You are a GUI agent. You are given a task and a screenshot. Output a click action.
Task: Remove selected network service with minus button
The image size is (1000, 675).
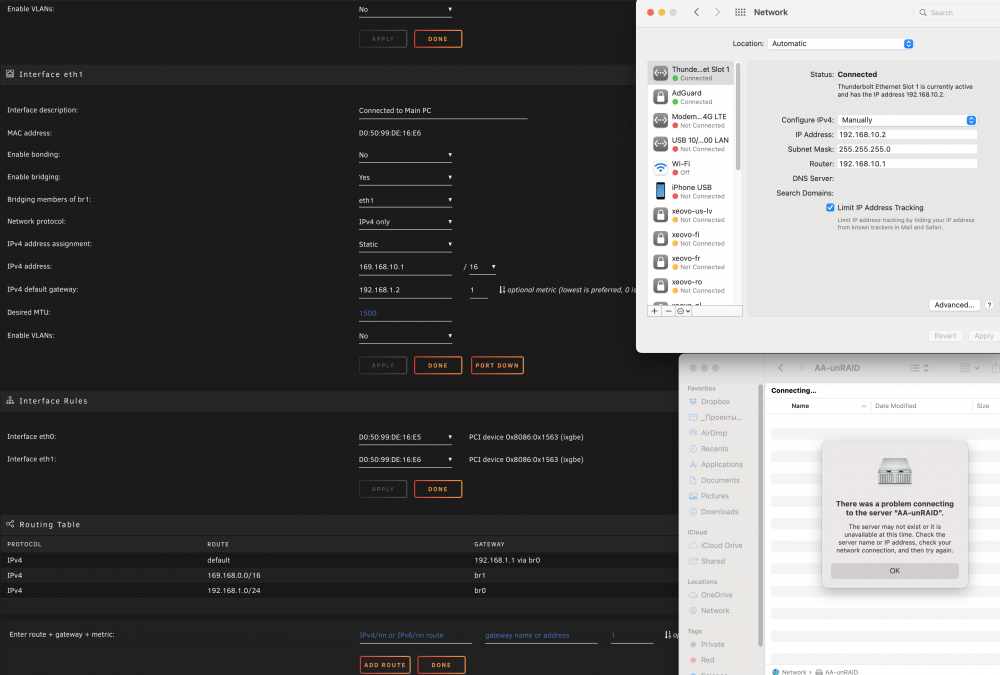(x=668, y=311)
